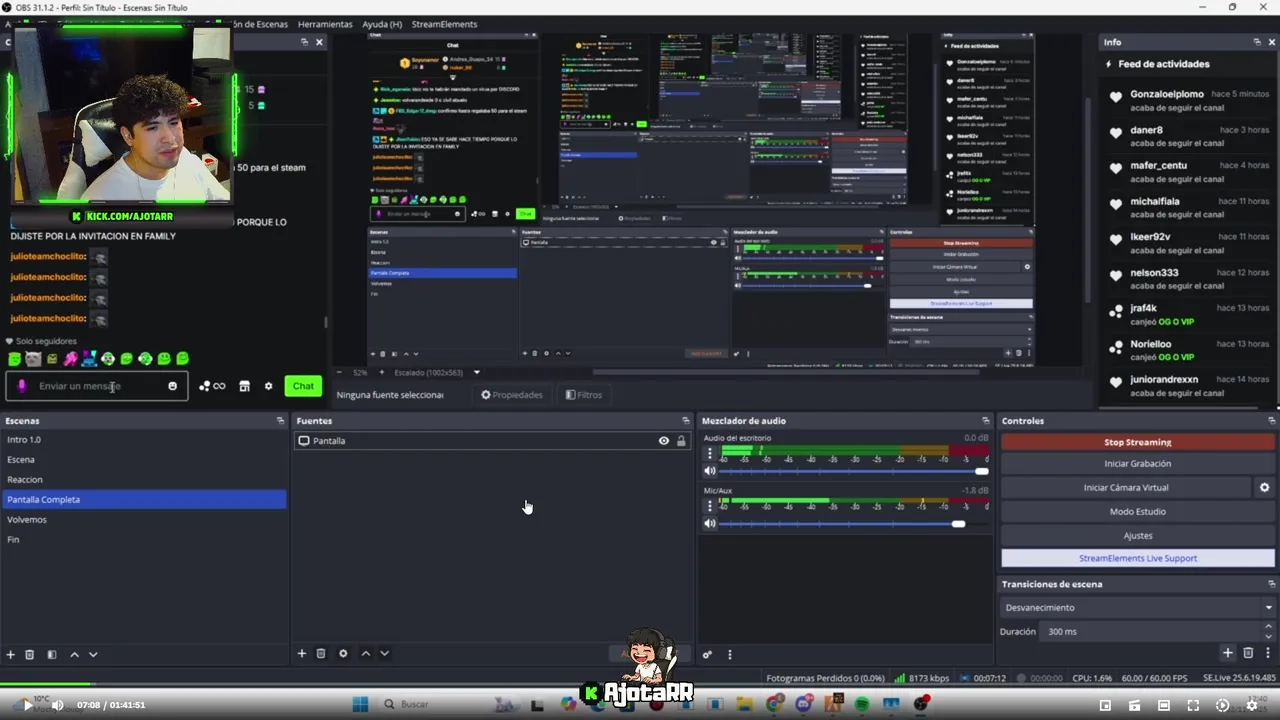Image resolution: width=1280 pixels, height=720 pixels.
Task: Add a scene transition with plus icon
Action: (1228, 653)
